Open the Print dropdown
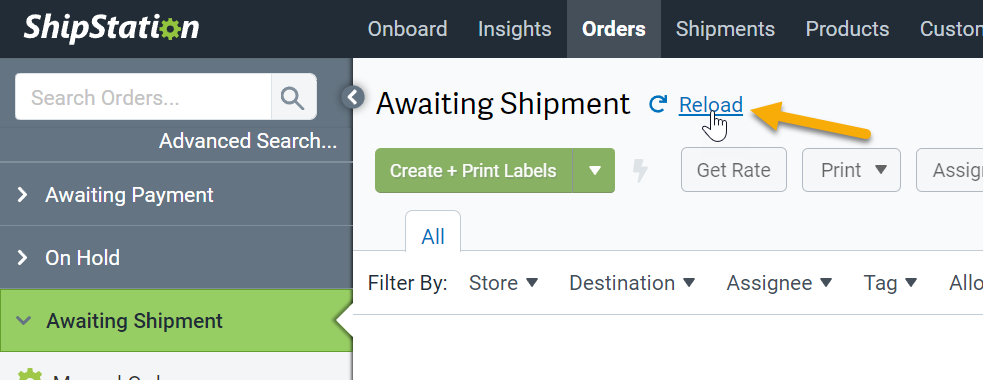Image resolution: width=983 pixels, height=380 pixels. click(851, 170)
